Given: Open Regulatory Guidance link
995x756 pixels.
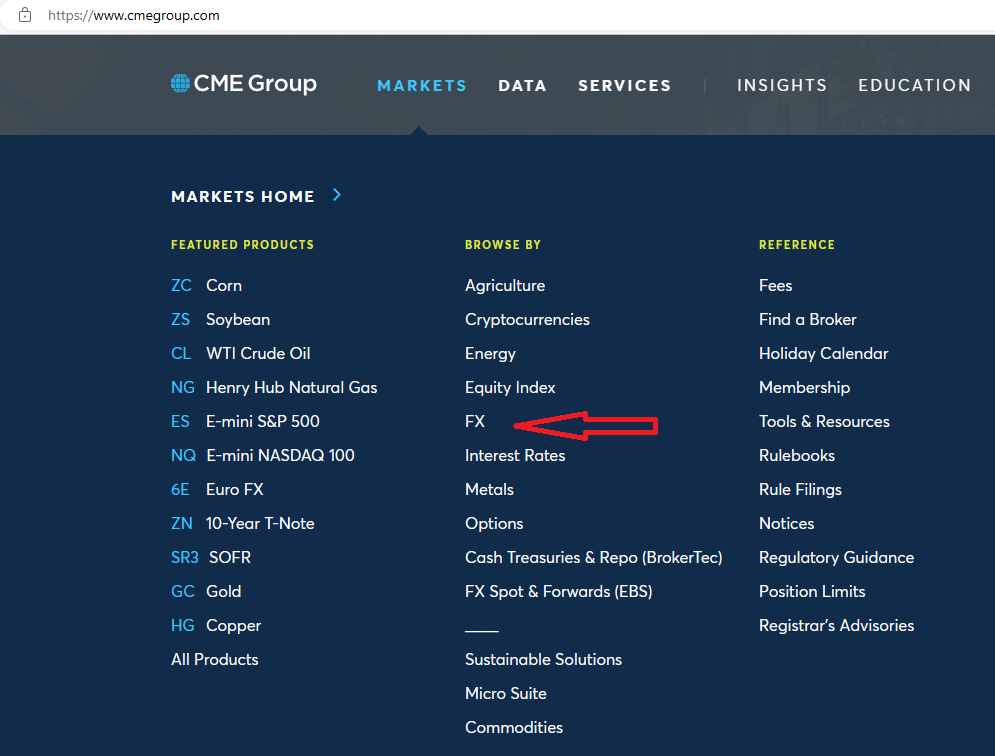Looking at the screenshot, I should [x=836, y=557].
